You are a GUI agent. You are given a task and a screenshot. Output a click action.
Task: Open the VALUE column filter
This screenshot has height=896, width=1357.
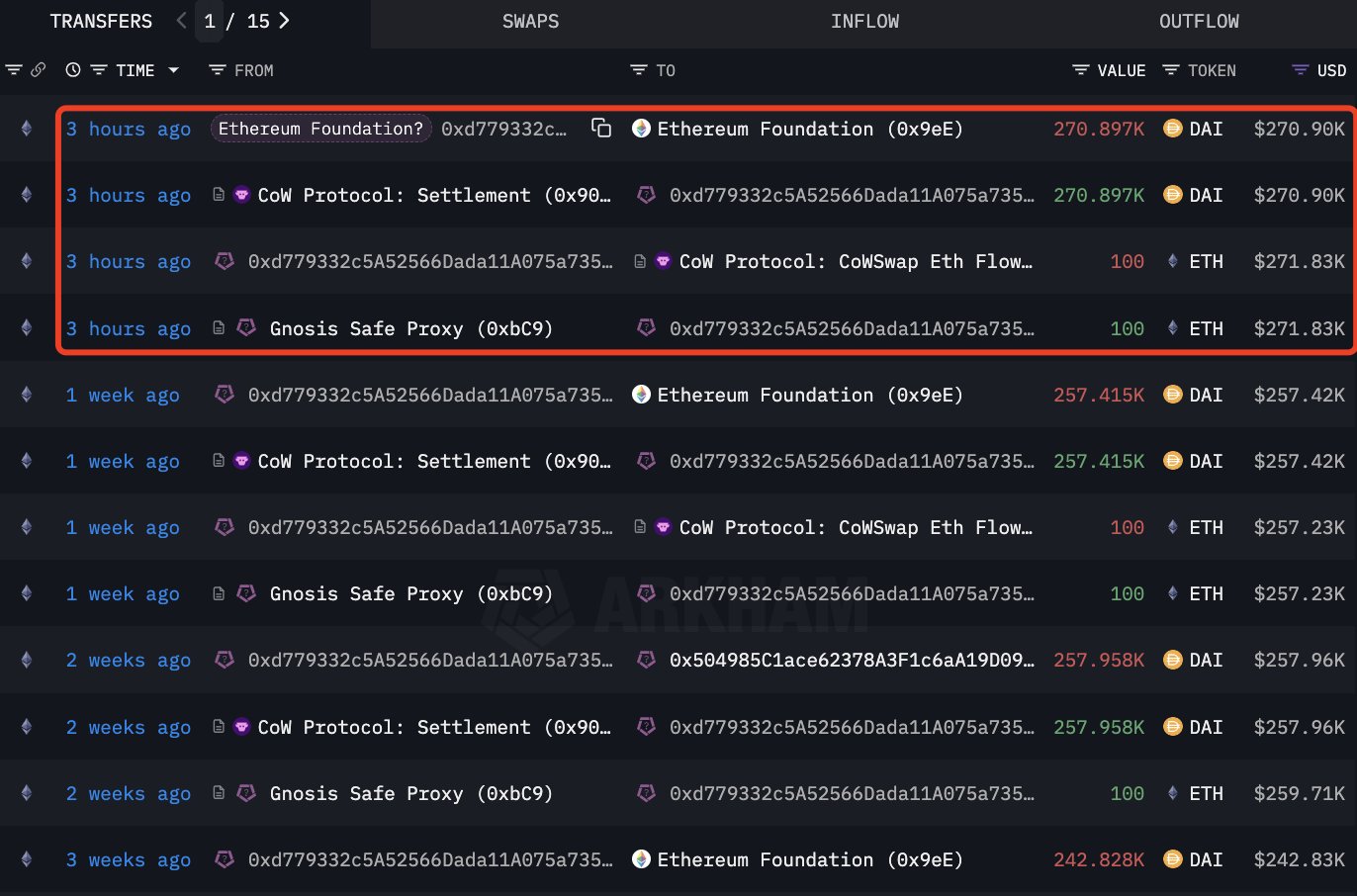1080,70
